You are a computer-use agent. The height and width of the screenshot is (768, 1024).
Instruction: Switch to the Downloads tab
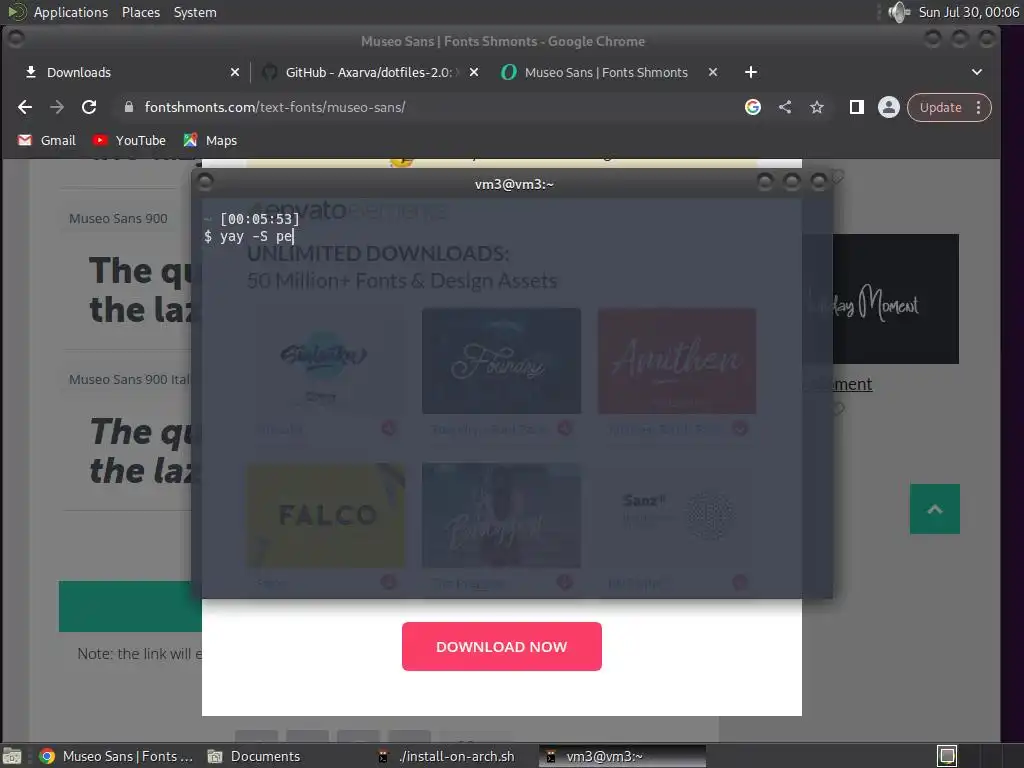point(125,72)
